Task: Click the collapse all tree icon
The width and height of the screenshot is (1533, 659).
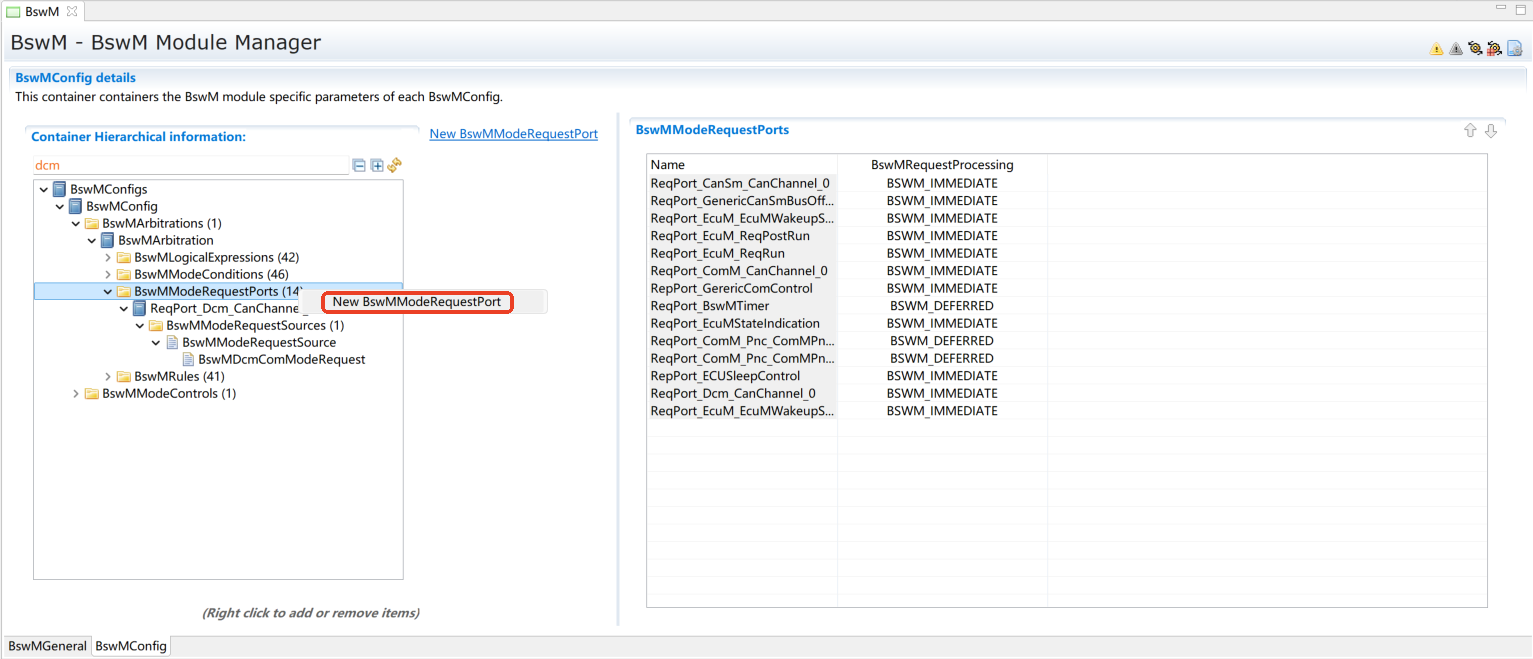Action: pos(359,165)
